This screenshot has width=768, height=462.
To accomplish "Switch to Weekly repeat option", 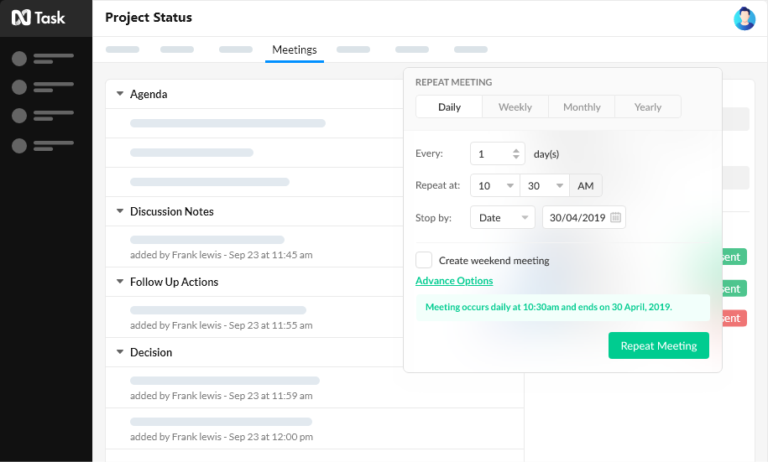I will click(x=515, y=107).
